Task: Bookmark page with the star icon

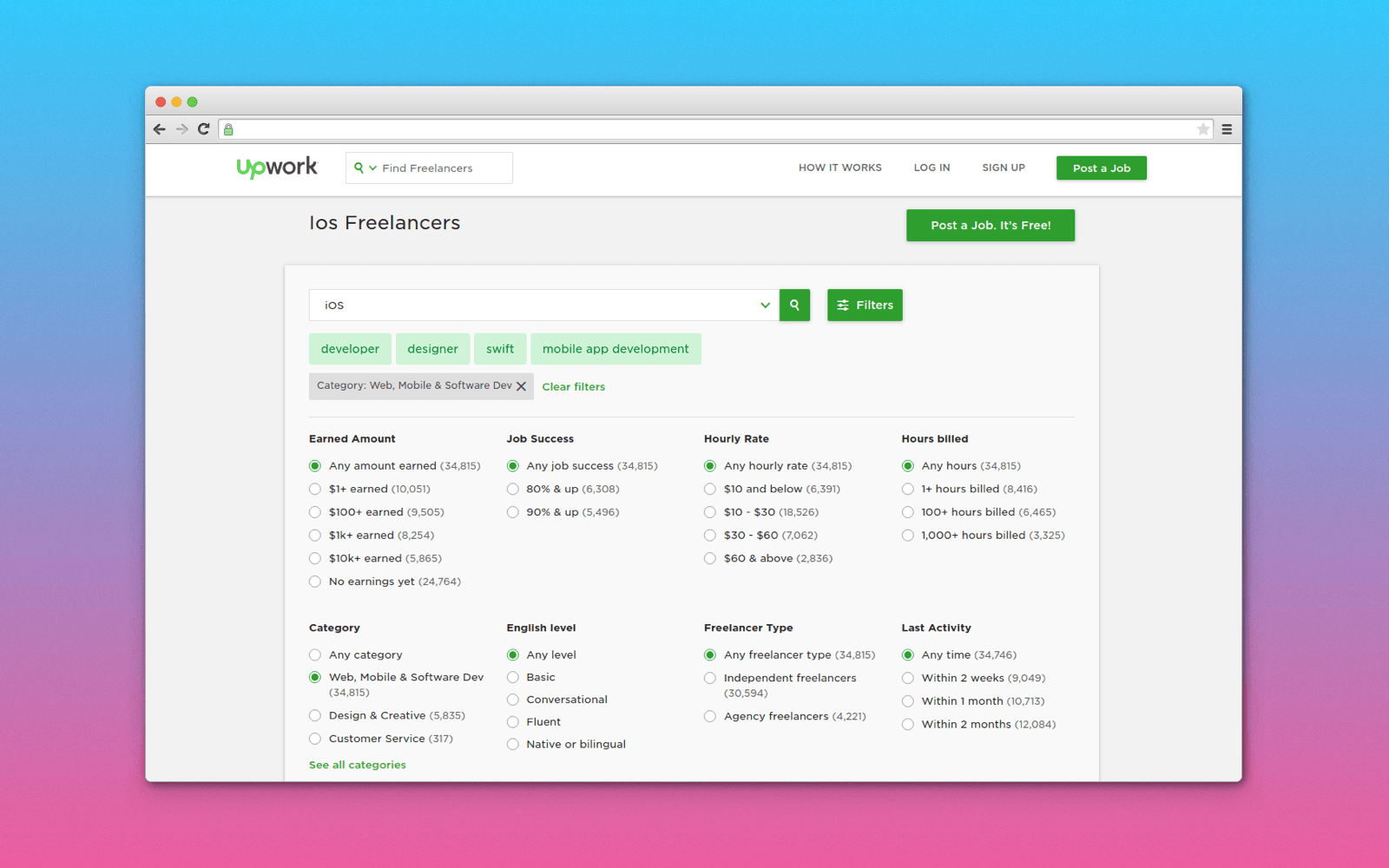Action: [x=1203, y=129]
